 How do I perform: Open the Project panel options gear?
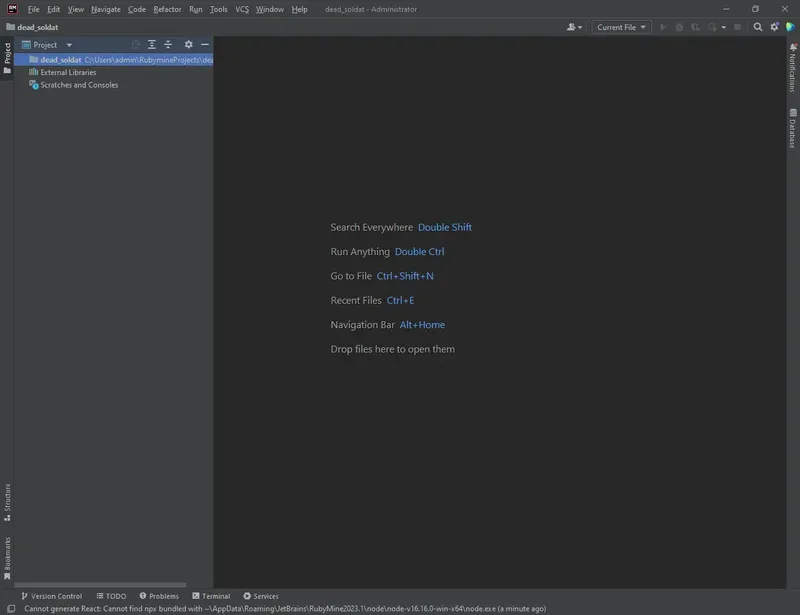coord(188,44)
